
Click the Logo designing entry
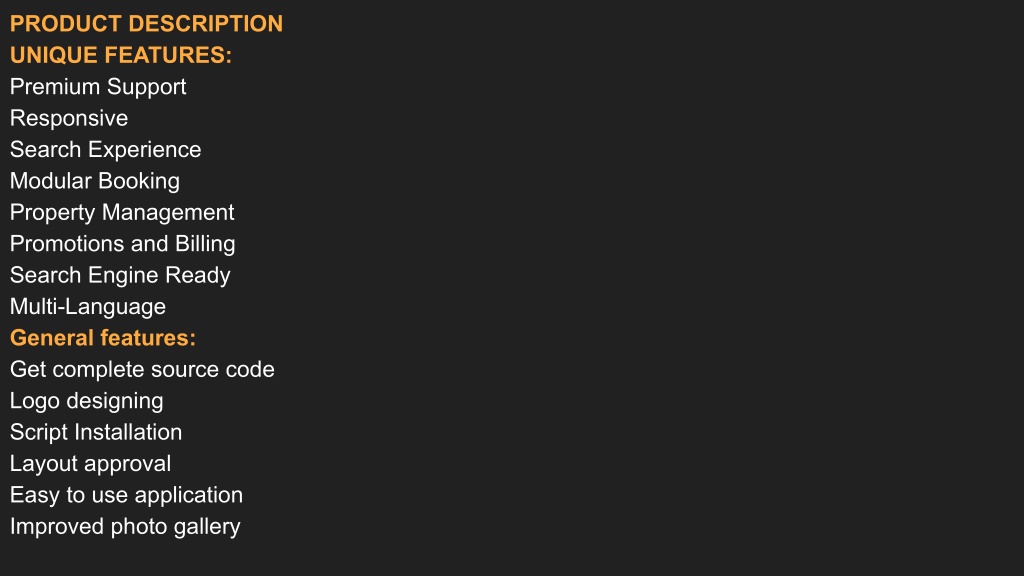pyautogui.click(x=86, y=400)
